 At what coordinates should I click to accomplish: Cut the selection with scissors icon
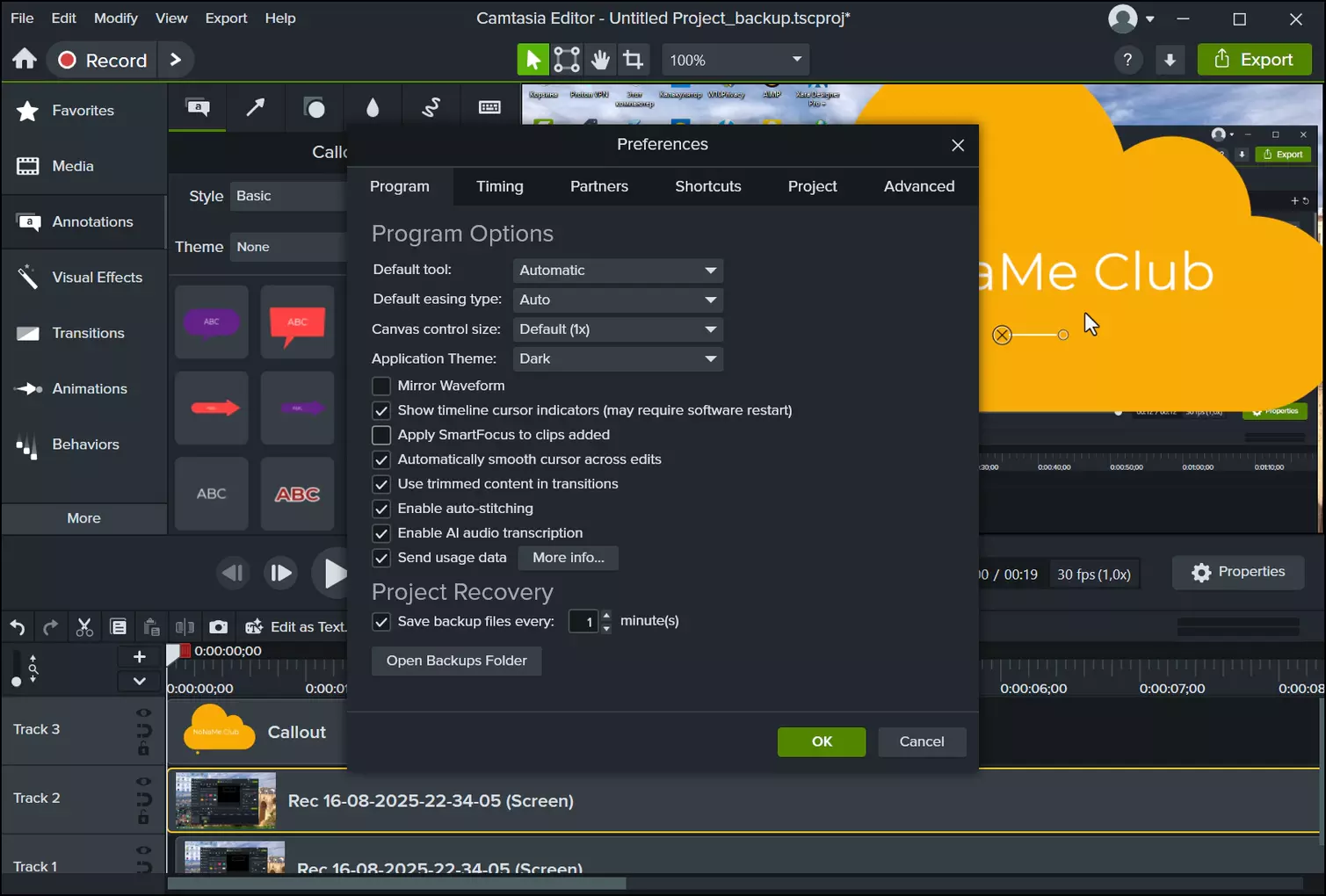84,627
